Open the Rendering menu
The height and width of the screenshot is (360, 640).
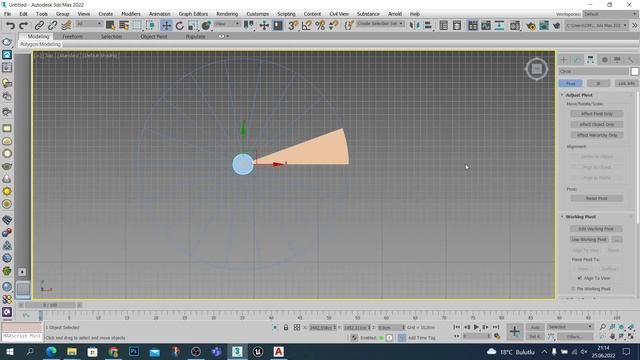227,14
